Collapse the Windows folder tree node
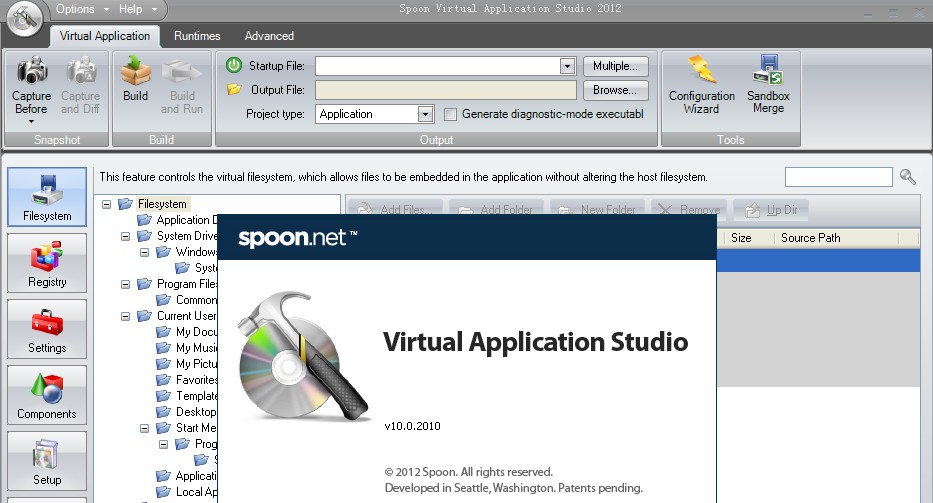The image size is (933, 503). tap(145, 252)
